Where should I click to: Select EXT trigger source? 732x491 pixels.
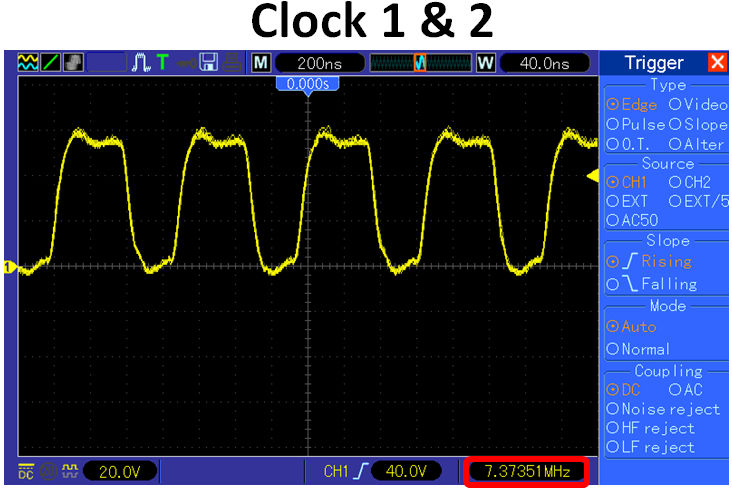click(x=627, y=201)
